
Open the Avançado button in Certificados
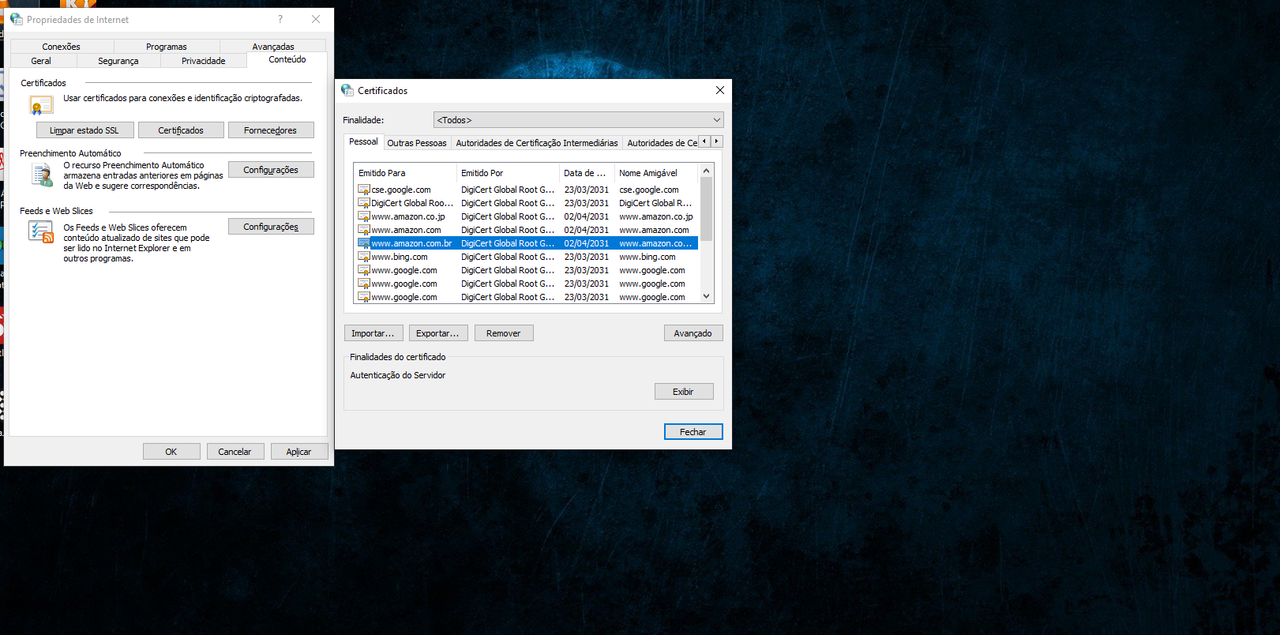coord(693,333)
